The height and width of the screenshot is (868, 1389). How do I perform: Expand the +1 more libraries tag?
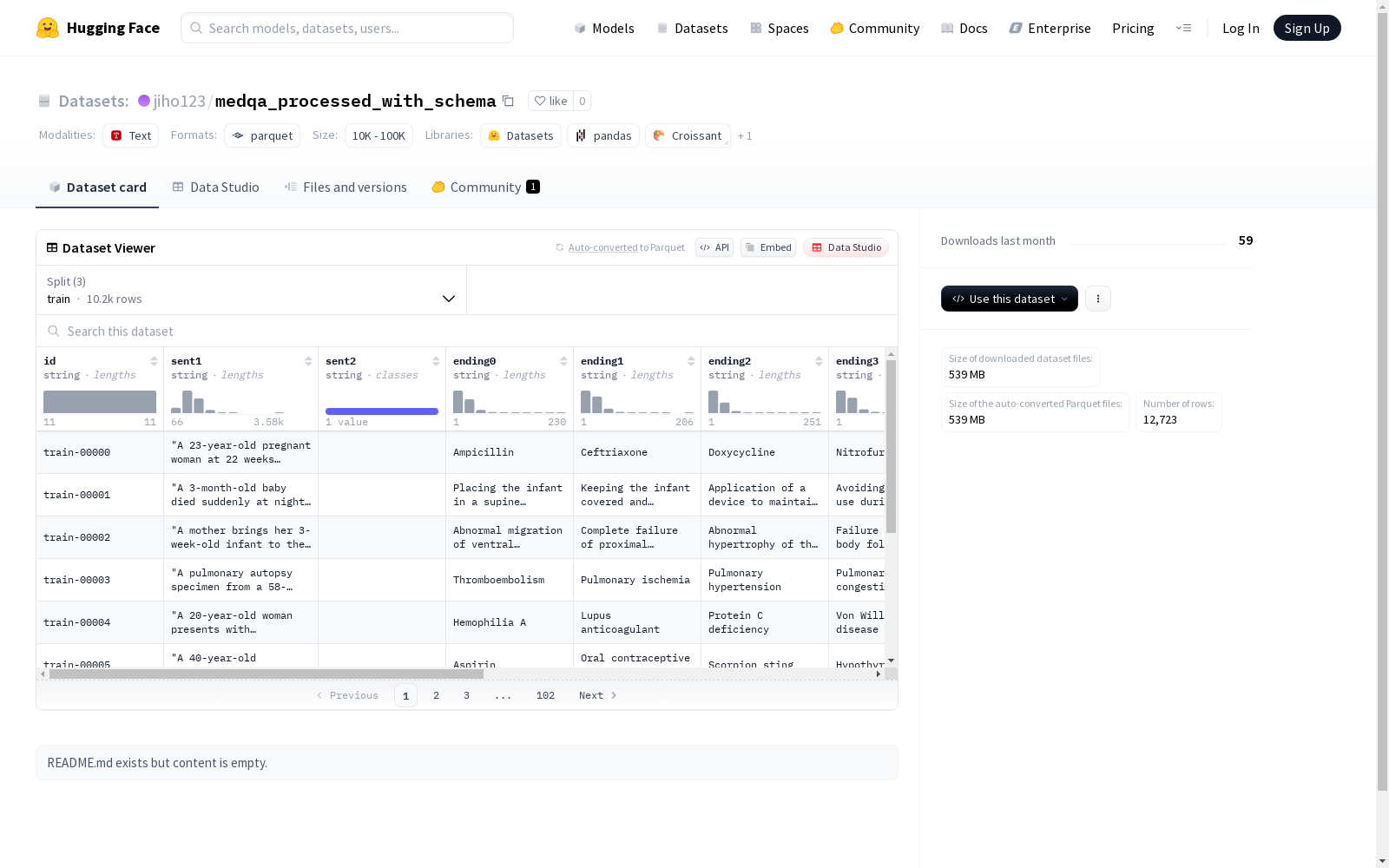pos(745,135)
